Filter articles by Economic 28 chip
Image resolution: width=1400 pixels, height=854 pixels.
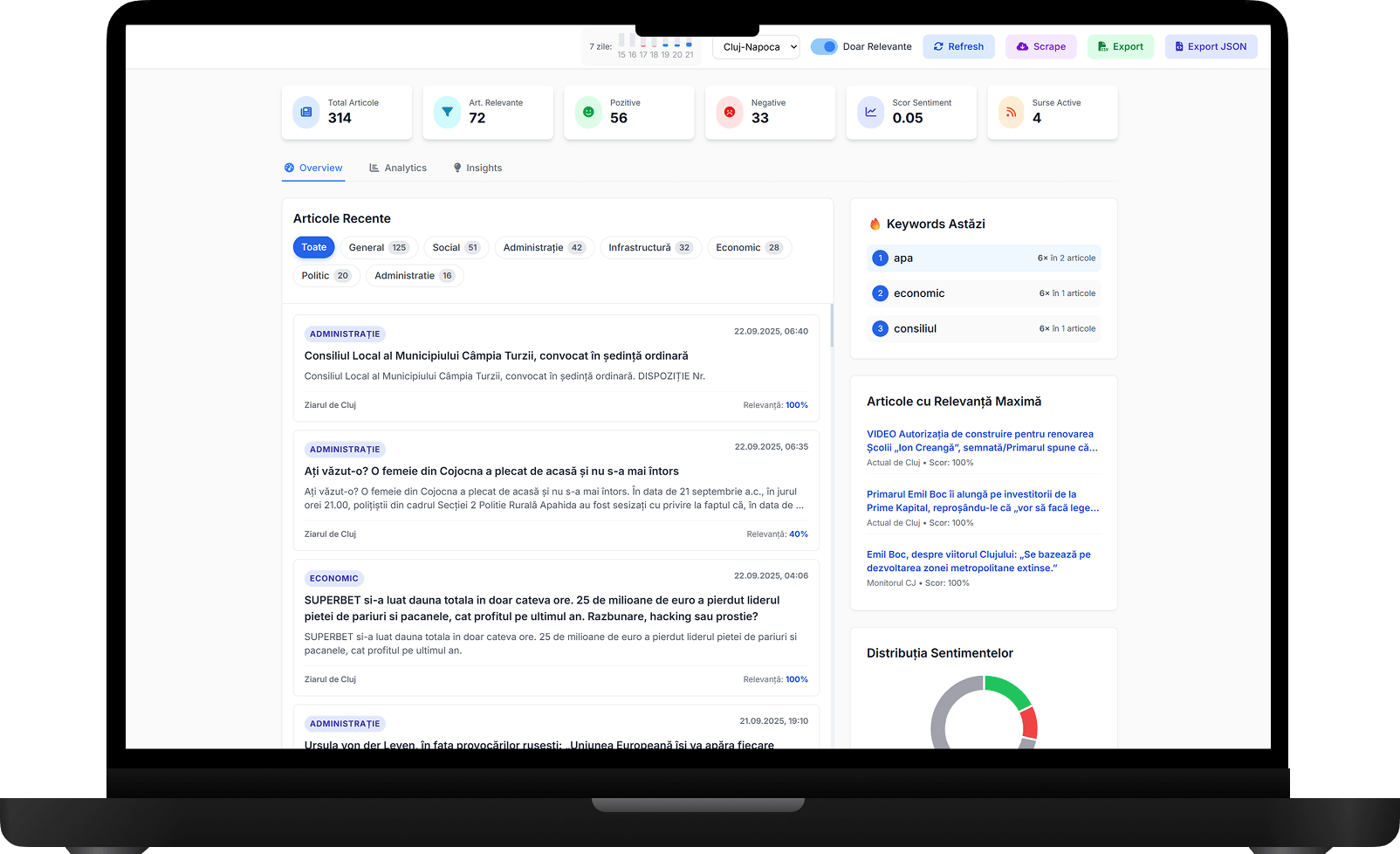(x=749, y=247)
